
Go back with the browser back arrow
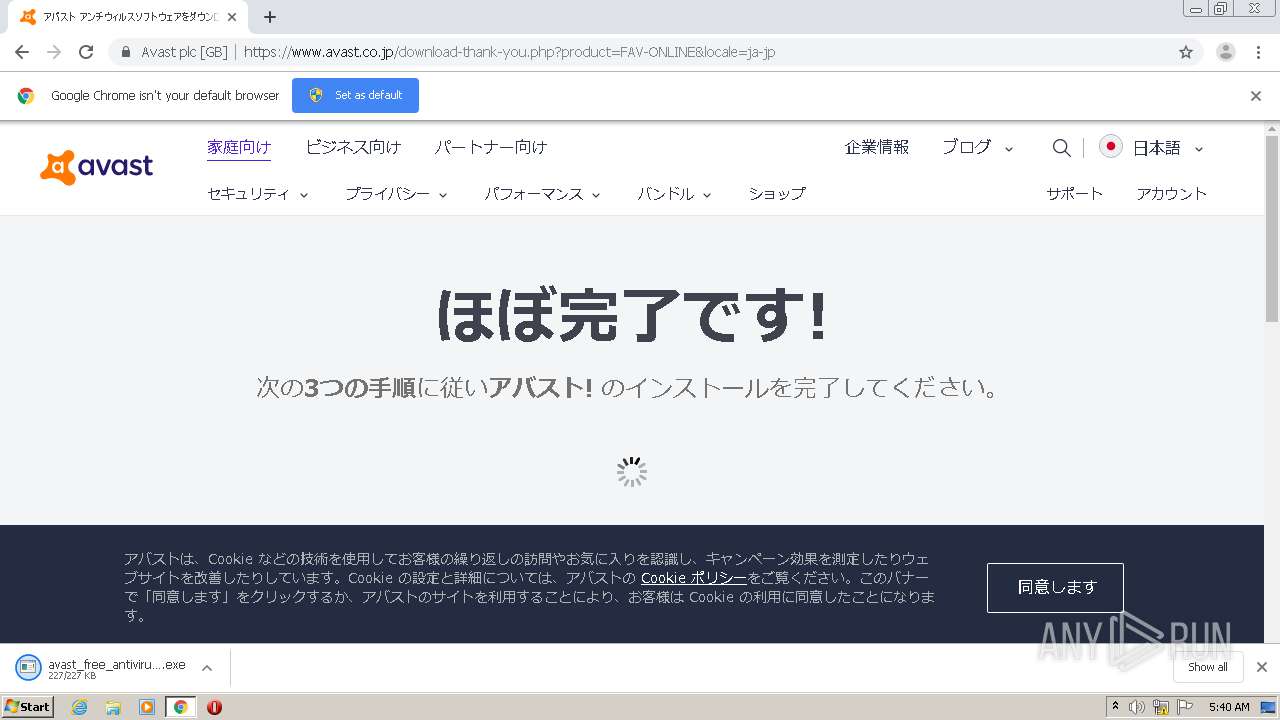pyautogui.click(x=22, y=52)
